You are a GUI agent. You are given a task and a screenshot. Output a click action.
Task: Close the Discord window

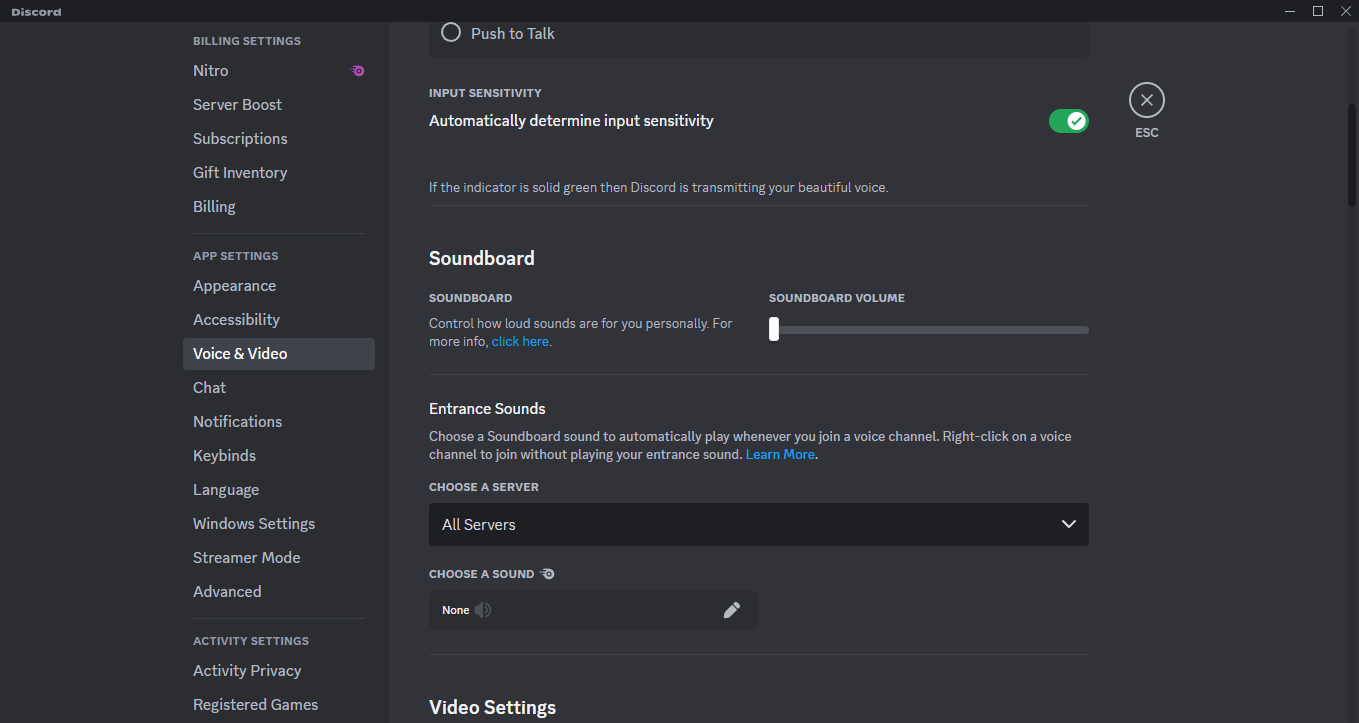coord(1345,11)
